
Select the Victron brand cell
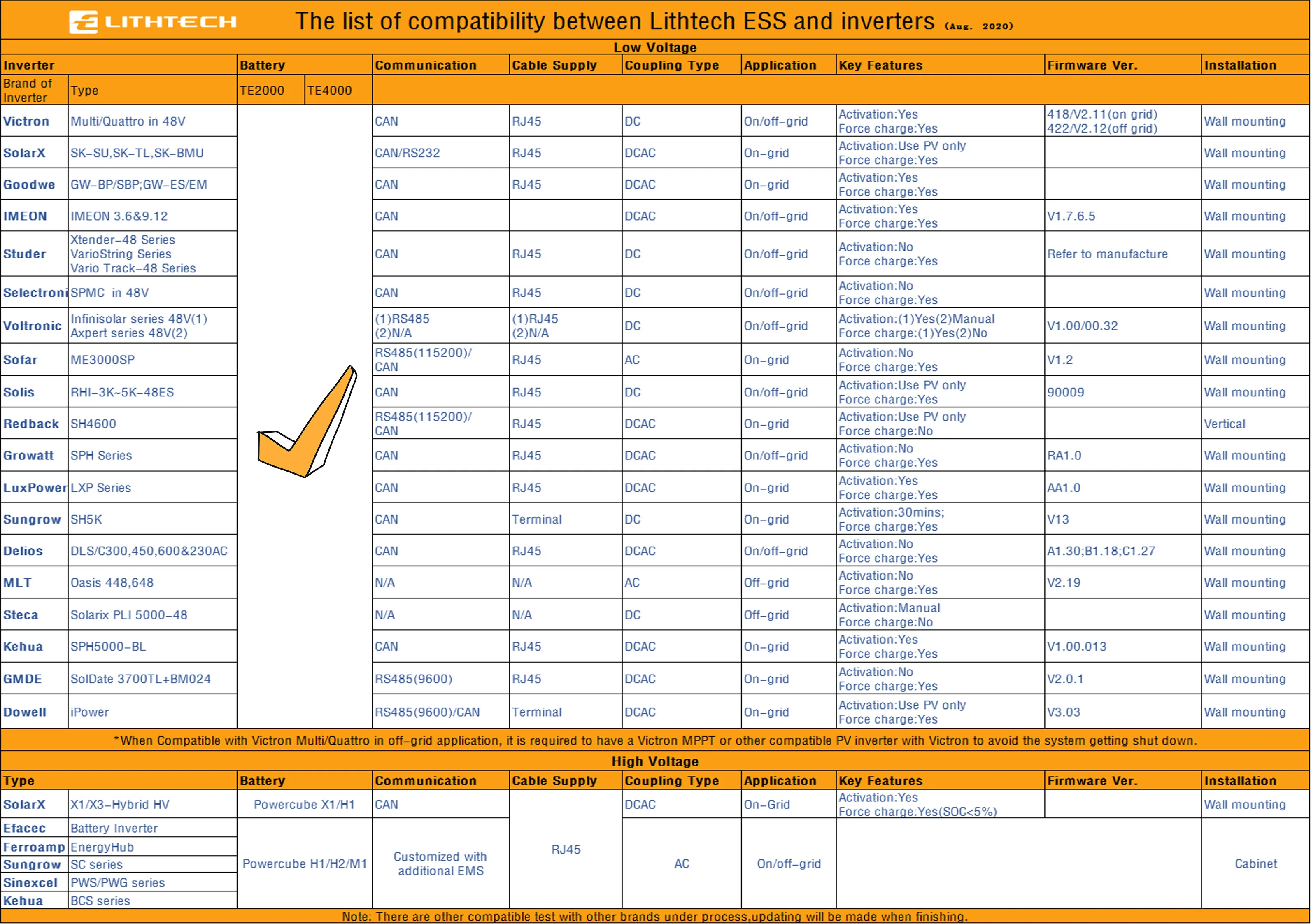click(x=34, y=121)
